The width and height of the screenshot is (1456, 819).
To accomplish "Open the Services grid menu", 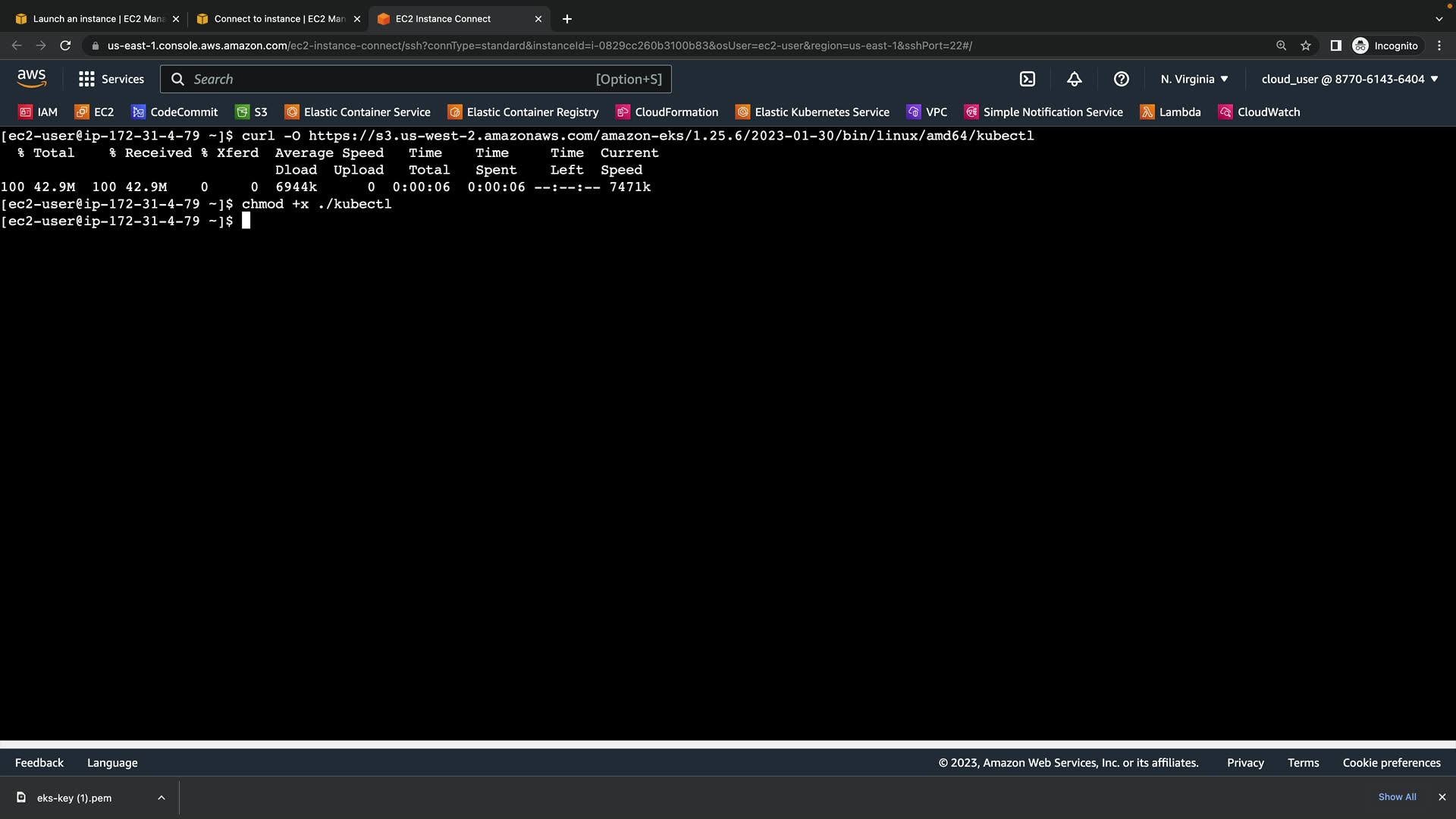I will (x=111, y=79).
